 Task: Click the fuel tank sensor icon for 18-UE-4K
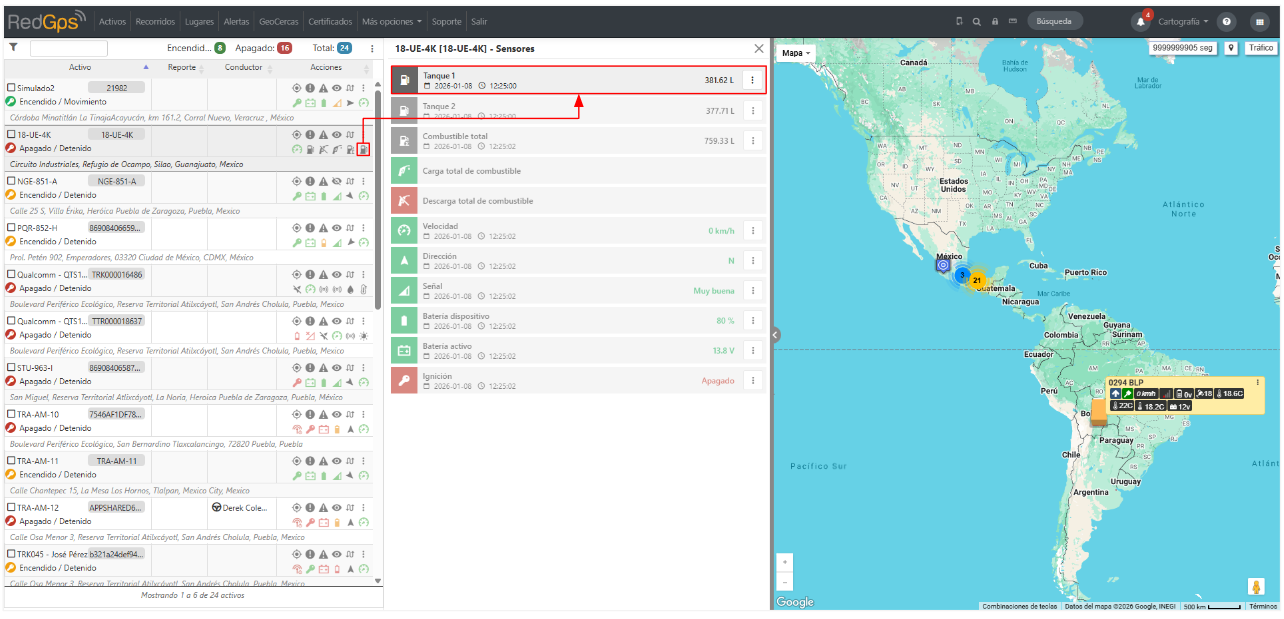pos(364,150)
